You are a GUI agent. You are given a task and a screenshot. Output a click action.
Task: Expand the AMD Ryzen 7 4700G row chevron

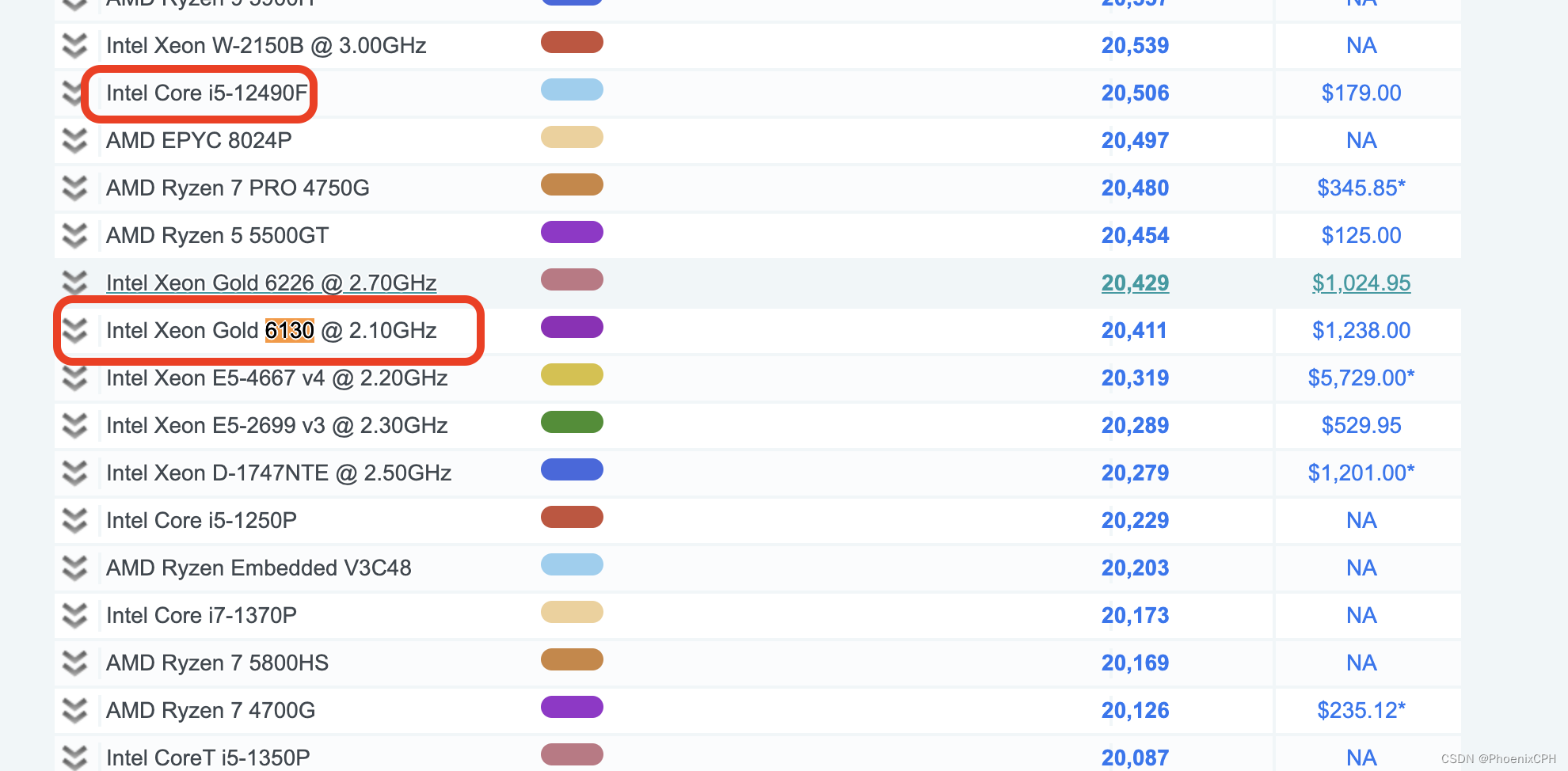pyautogui.click(x=74, y=711)
